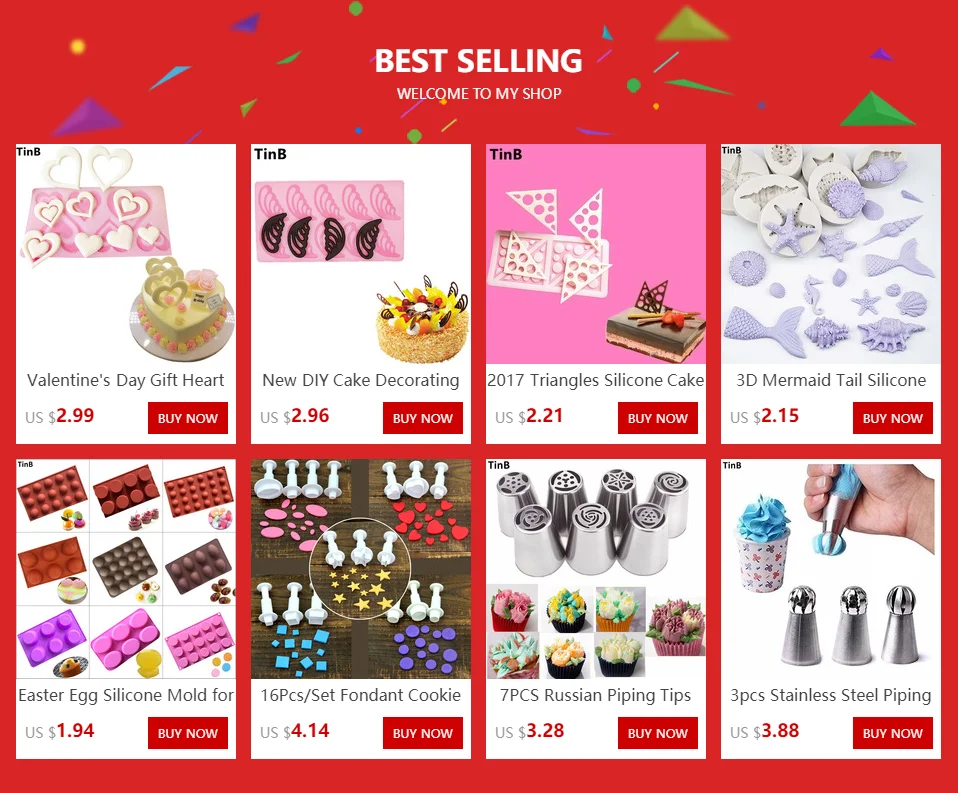The height and width of the screenshot is (793, 958).
Task: Open the Easter egg silicone molds image
Action: (126, 569)
